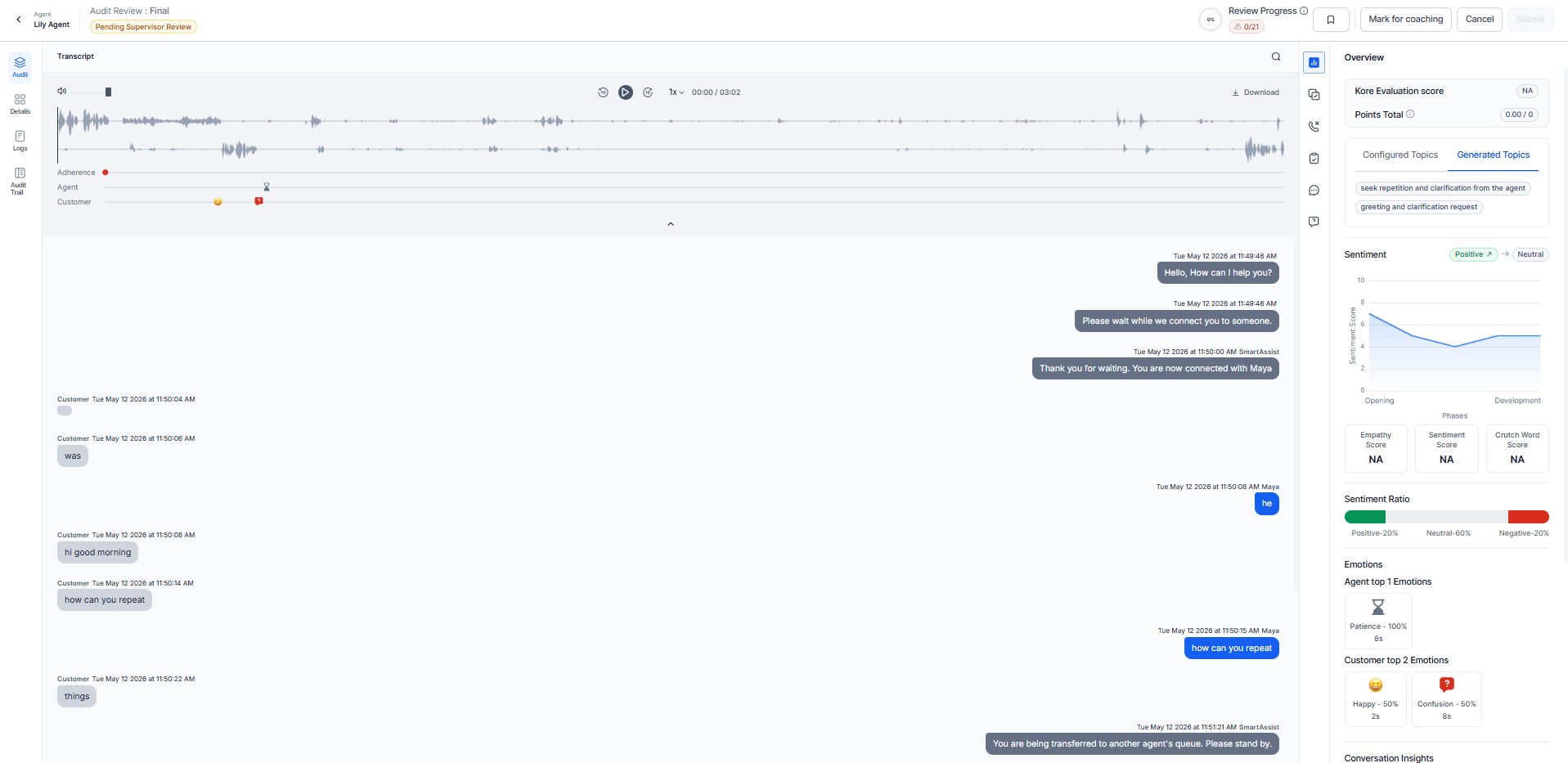Click the bookmark button
The height and width of the screenshot is (763, 1568).
coord(1331,20)
